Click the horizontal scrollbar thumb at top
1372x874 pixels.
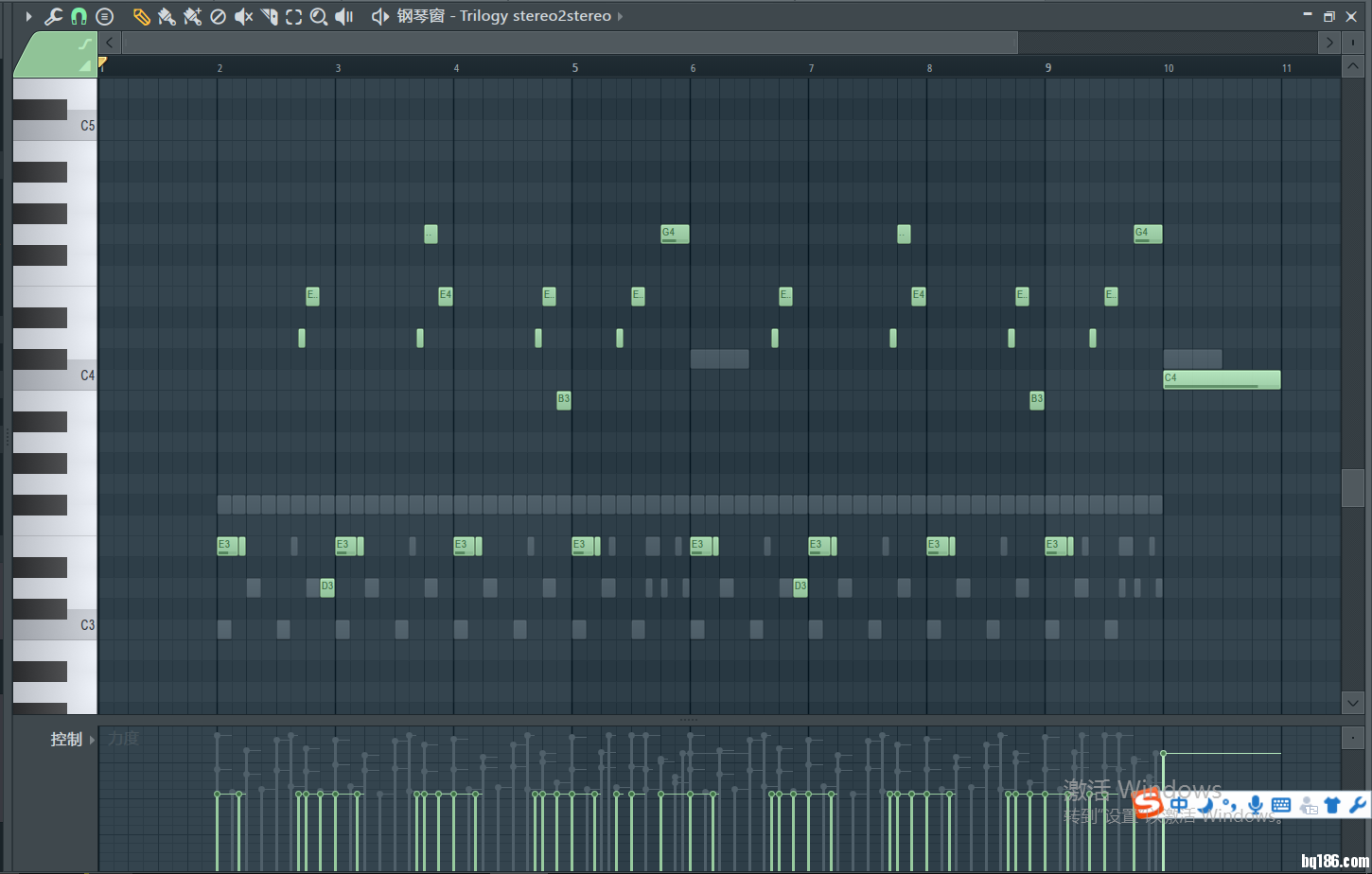tap(570, 43)
